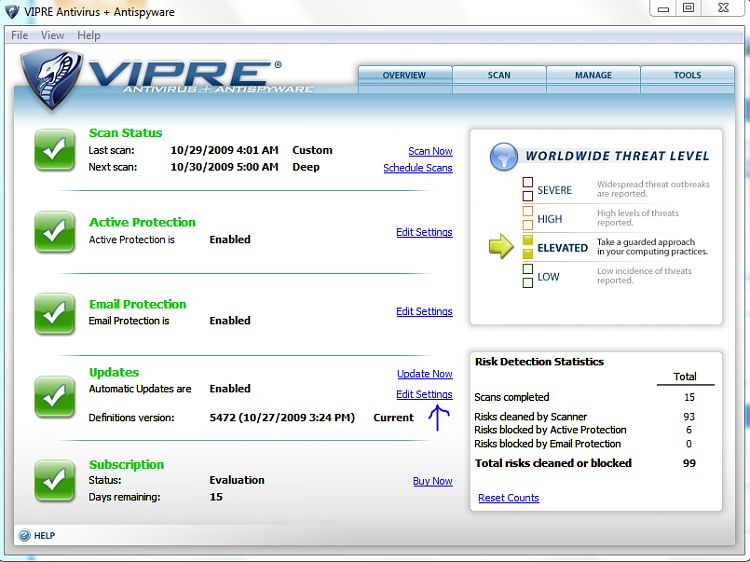This screenshot has width=750, height=562.
Task: Click the Current definitions status text
Action: (393, 418)
